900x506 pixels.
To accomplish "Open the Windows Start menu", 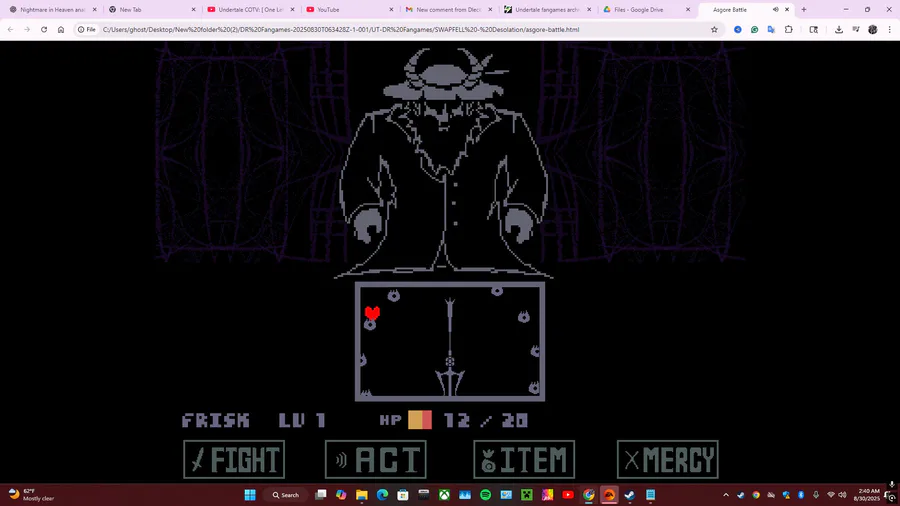I will coord(250,495).
